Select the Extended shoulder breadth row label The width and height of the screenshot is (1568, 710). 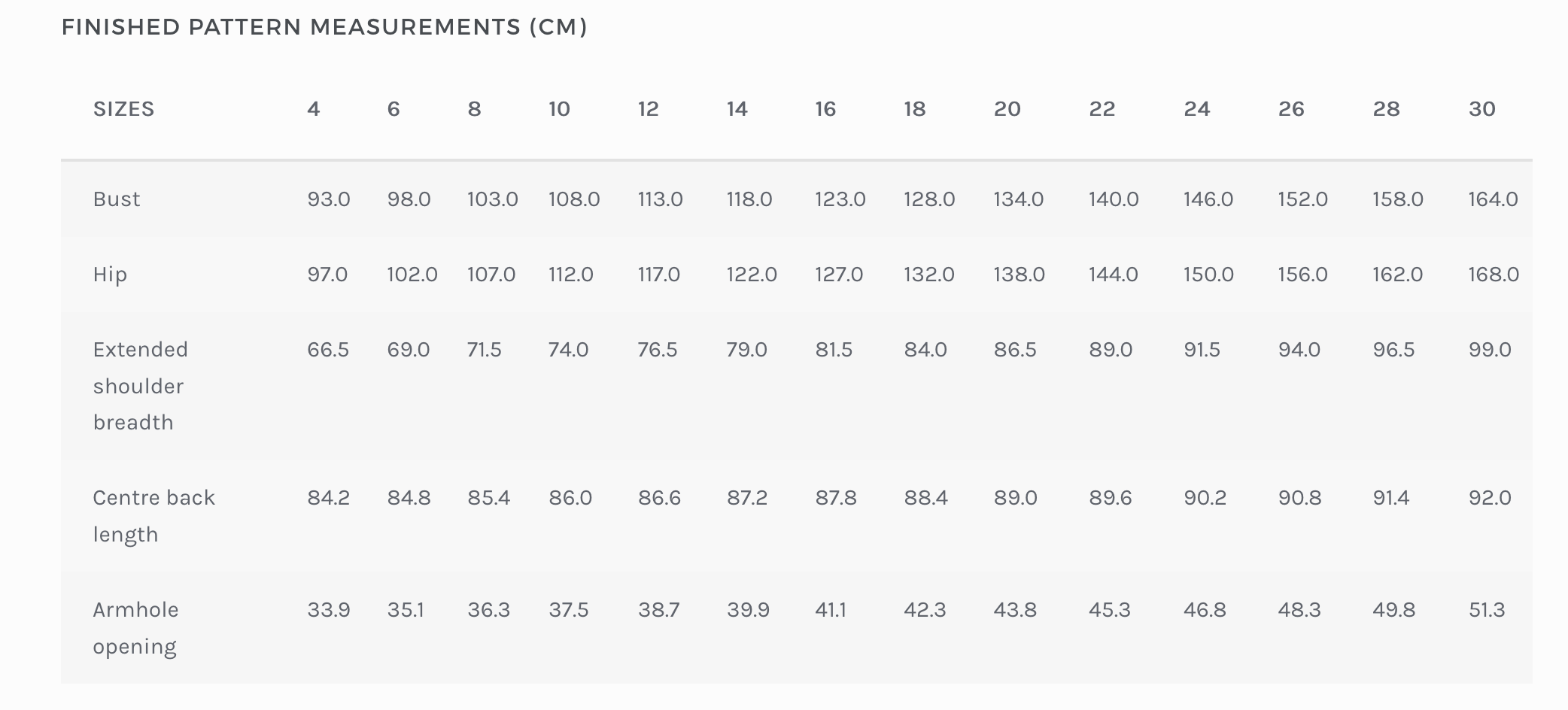[x=140, y=386]
